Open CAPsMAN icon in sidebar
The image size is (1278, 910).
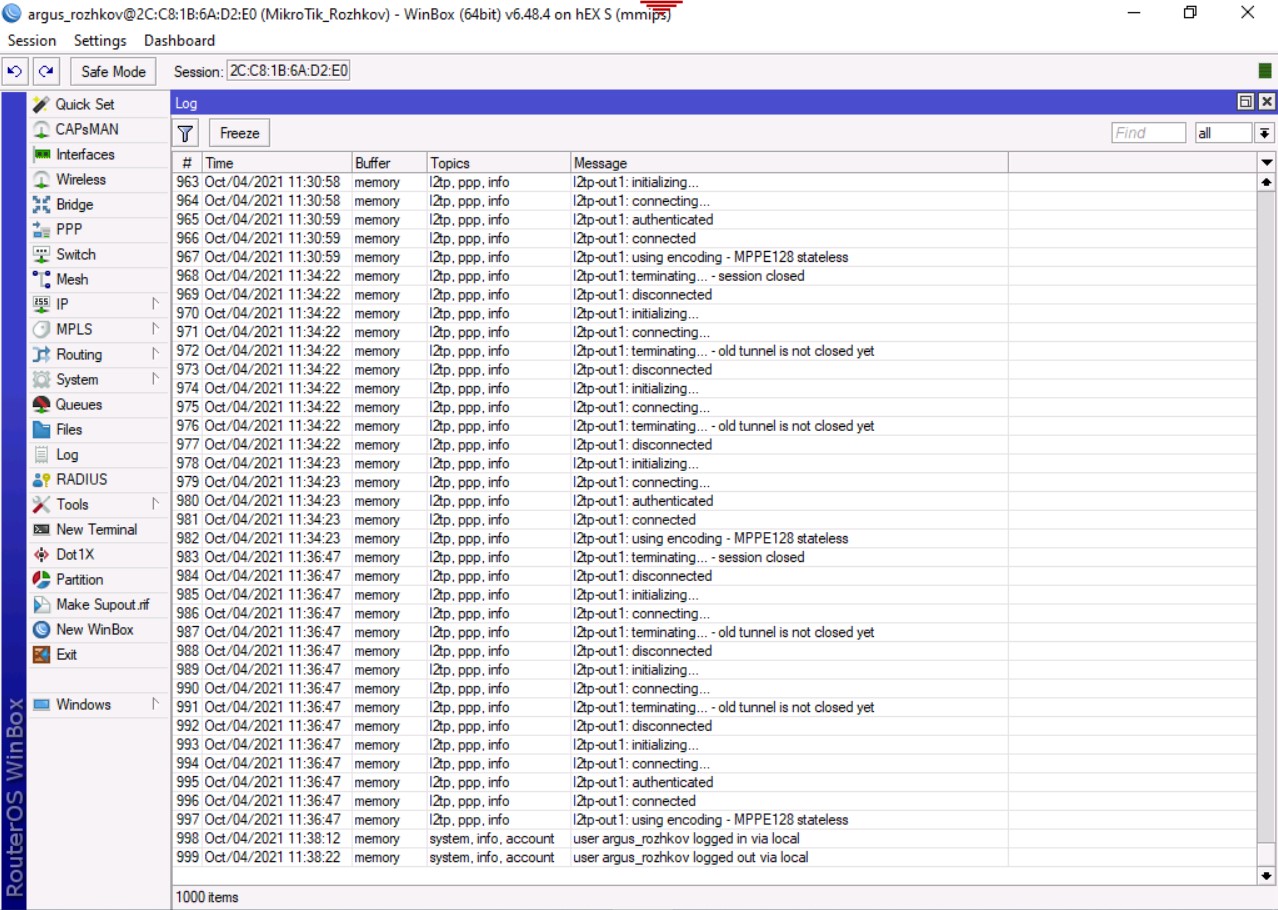pyautogui.click(x=41, y=129)
